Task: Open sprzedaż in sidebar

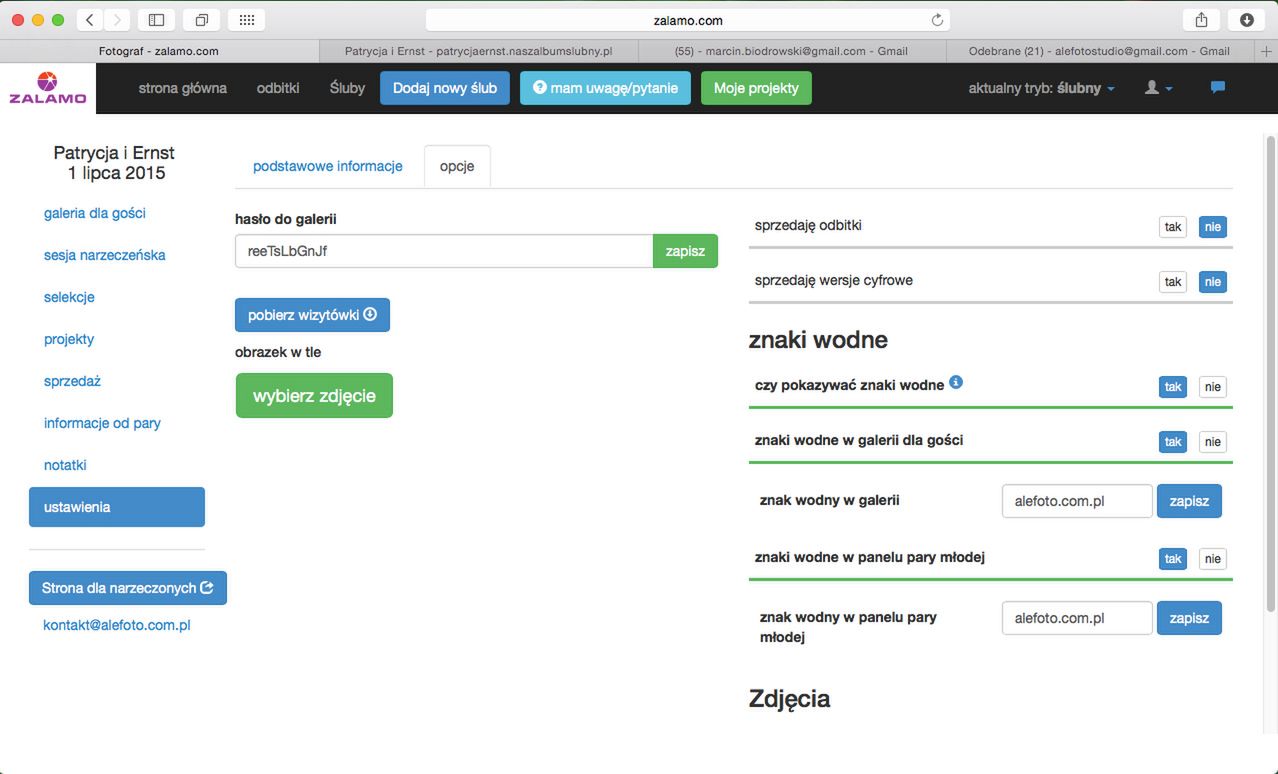Action: 72,381
